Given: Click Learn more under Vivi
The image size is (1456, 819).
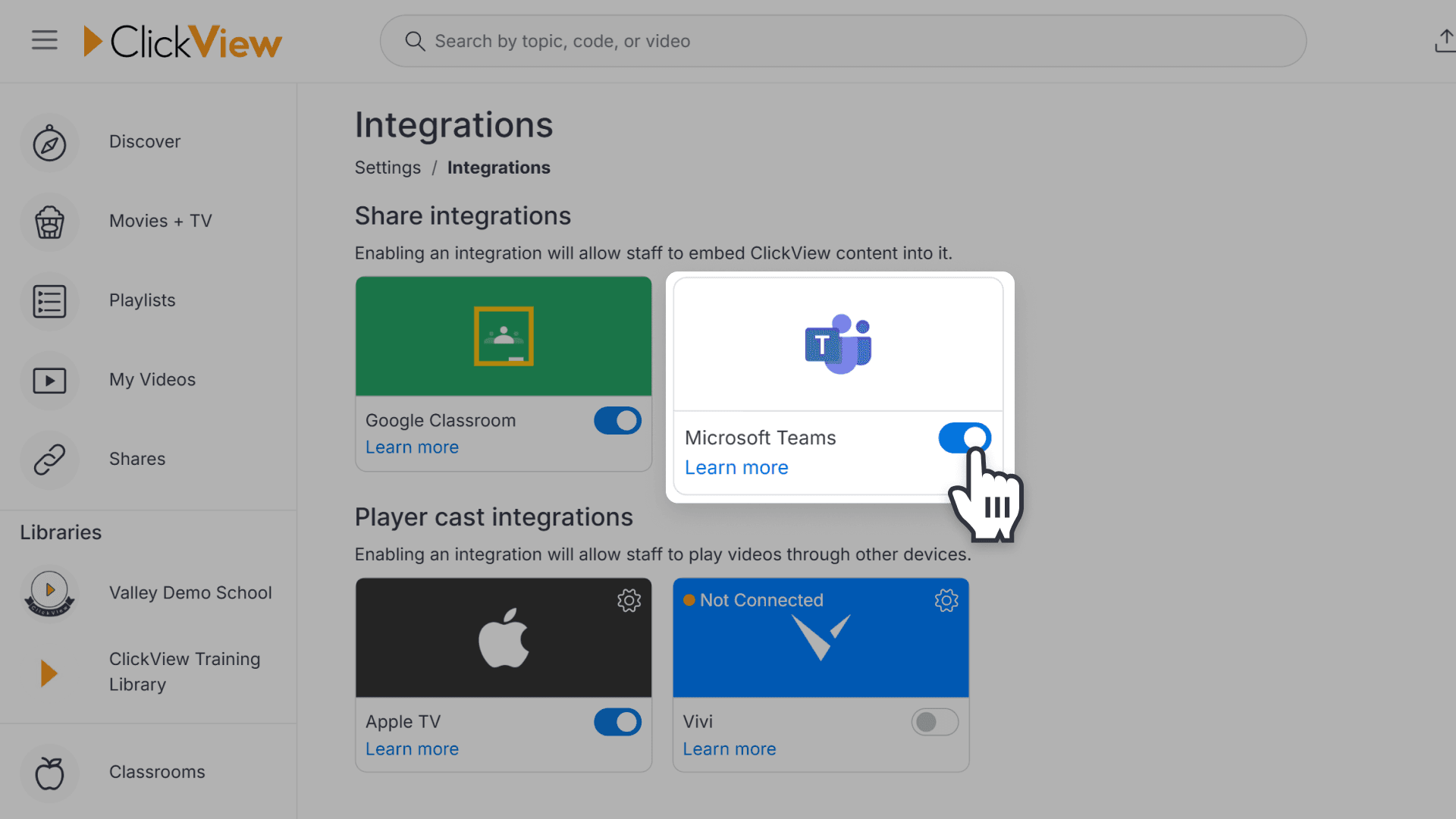Looking at the screenshot, I should [729, 749].
